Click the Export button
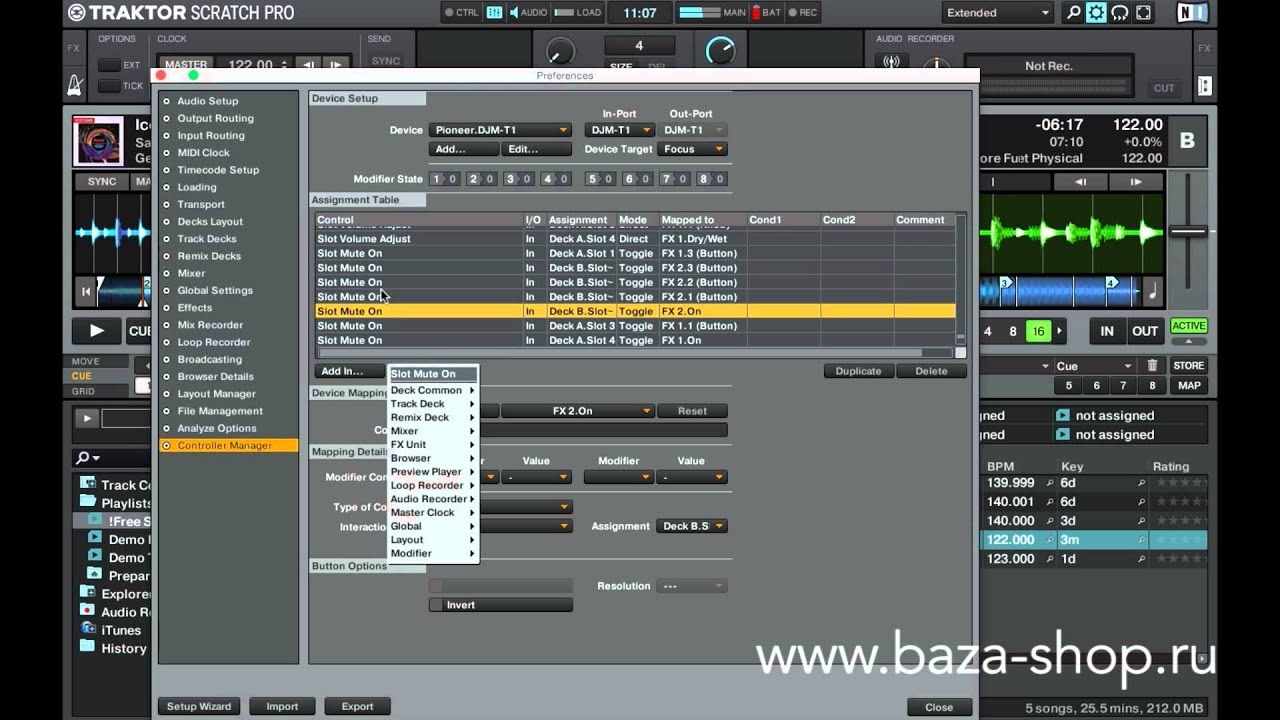Screen dimensions: 1280x720 357,706
